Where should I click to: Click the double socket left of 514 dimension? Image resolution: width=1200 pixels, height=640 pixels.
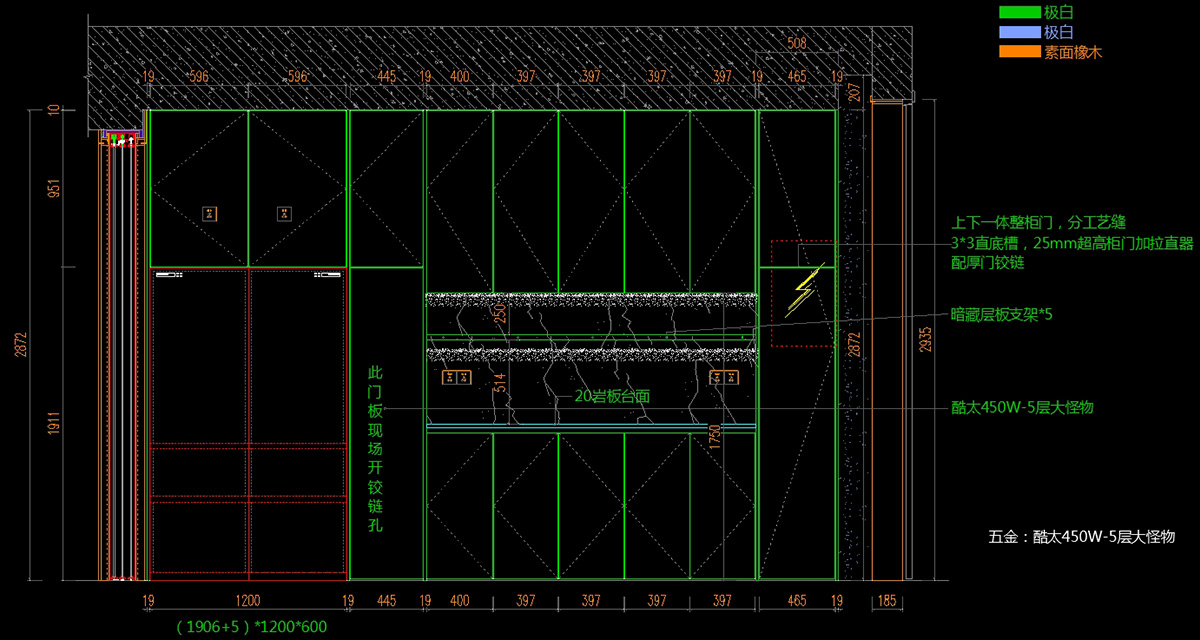pos(456,377)
